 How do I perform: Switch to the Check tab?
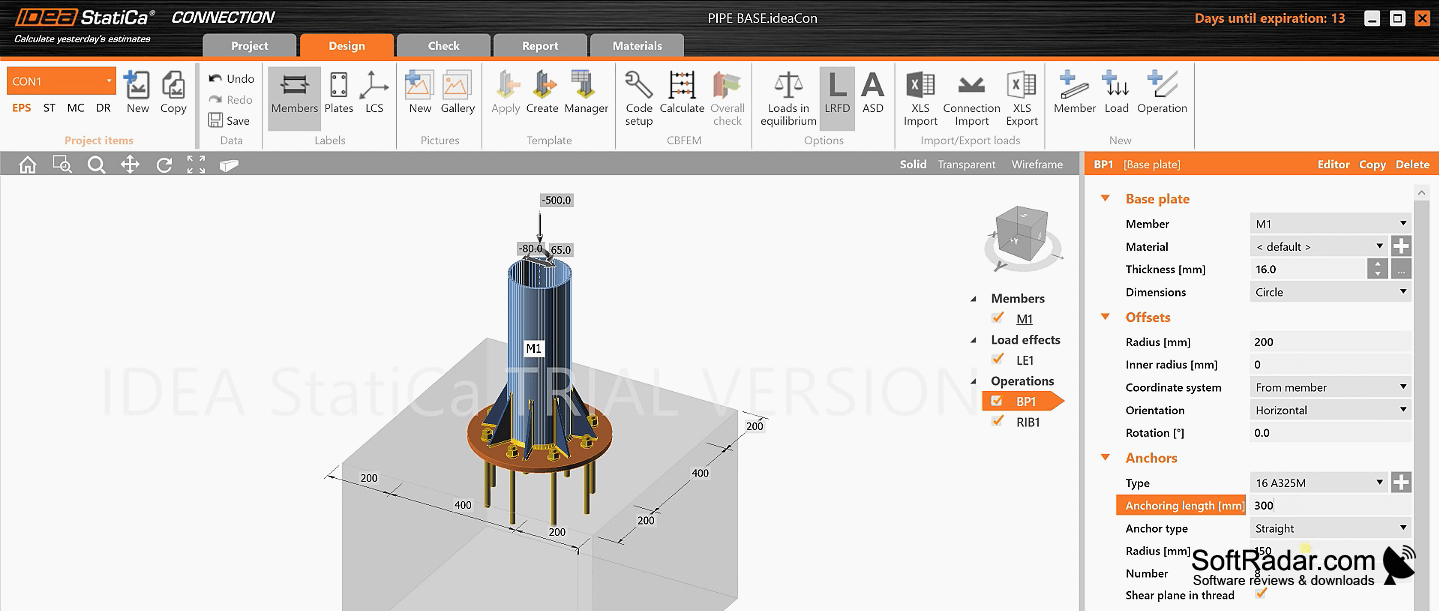(444, 46)
